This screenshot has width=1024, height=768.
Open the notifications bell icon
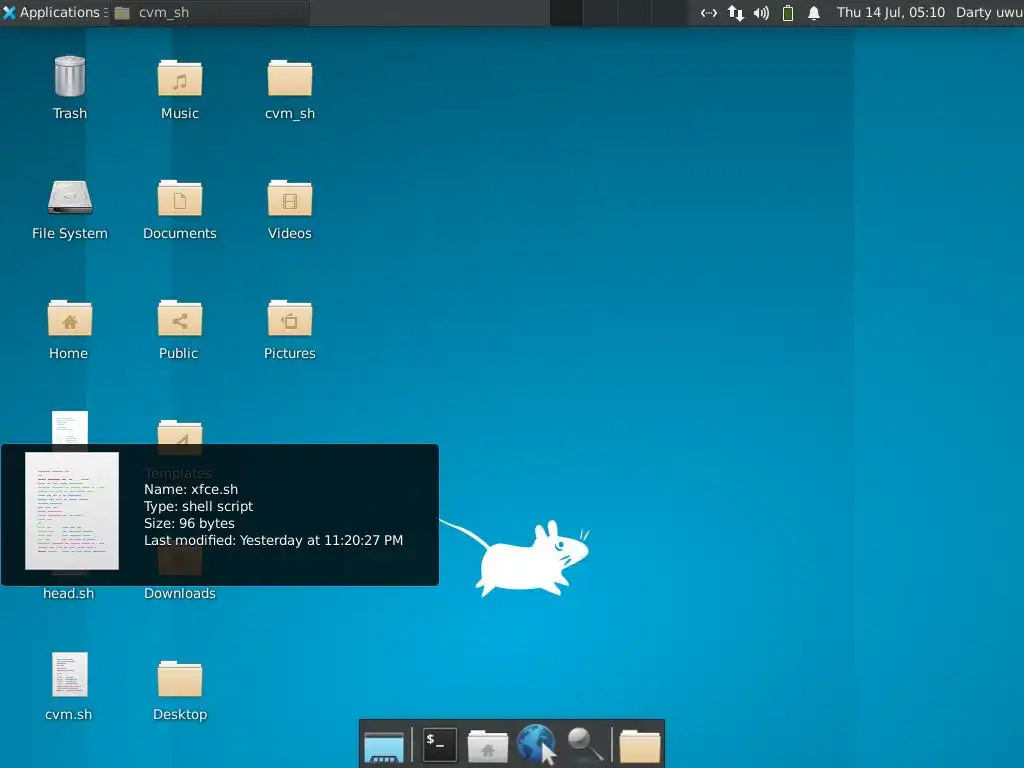tap(814, 12)
